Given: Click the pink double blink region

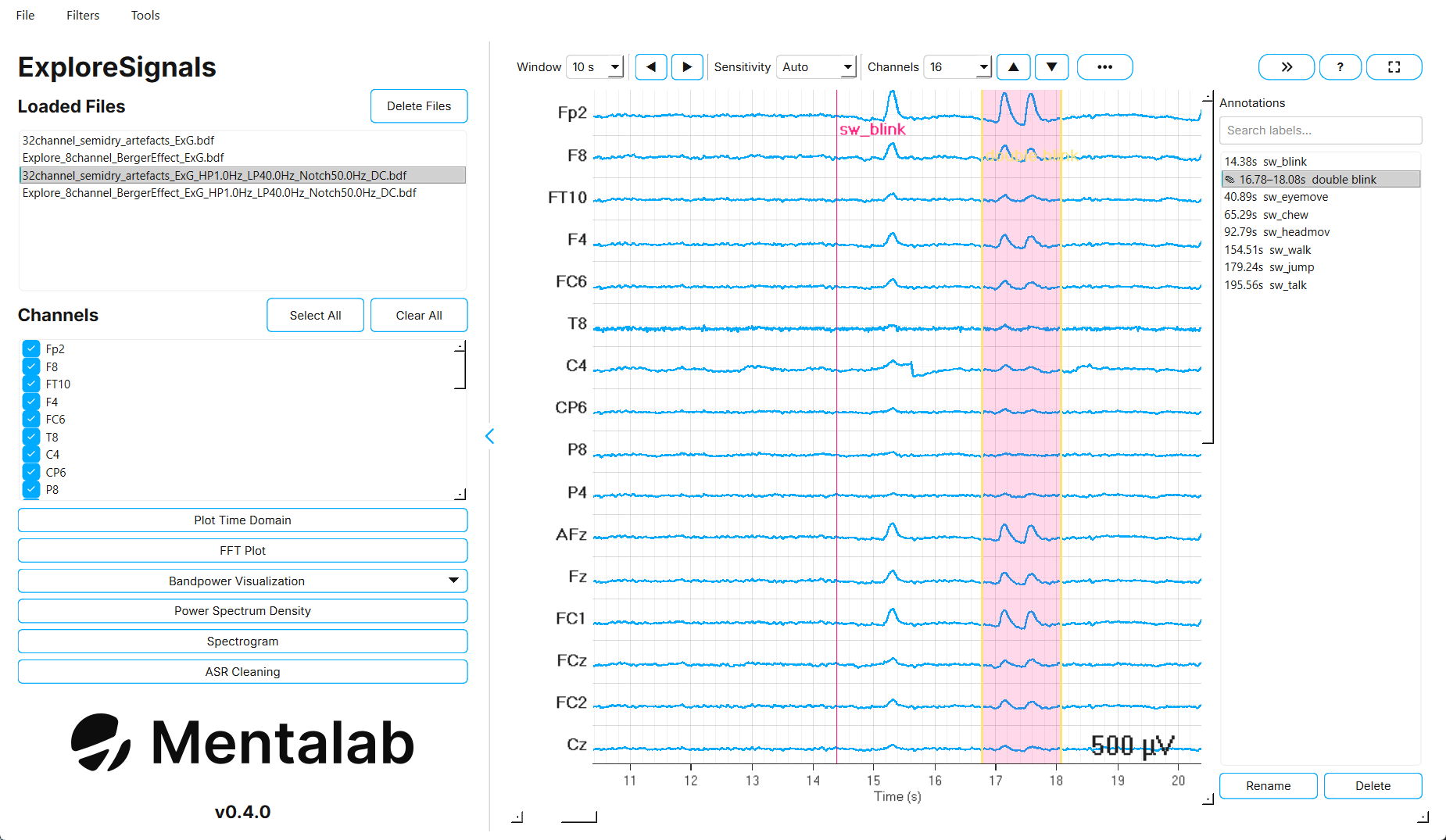Looking at the screenshot, I should 1021,426.
